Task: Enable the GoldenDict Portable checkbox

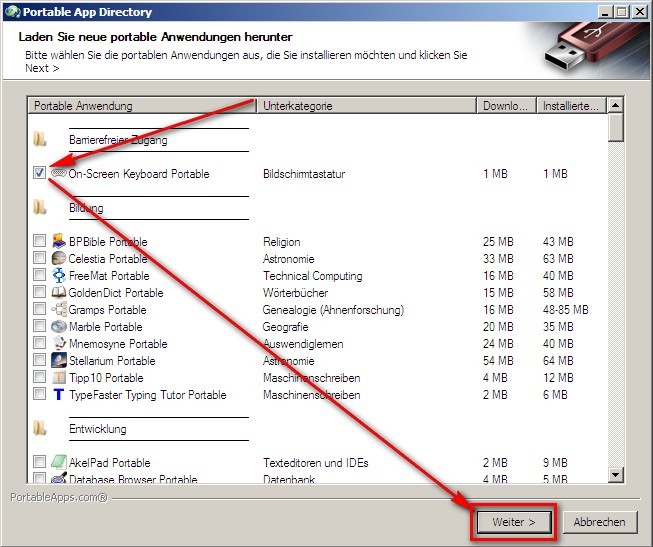Action: 40,291
